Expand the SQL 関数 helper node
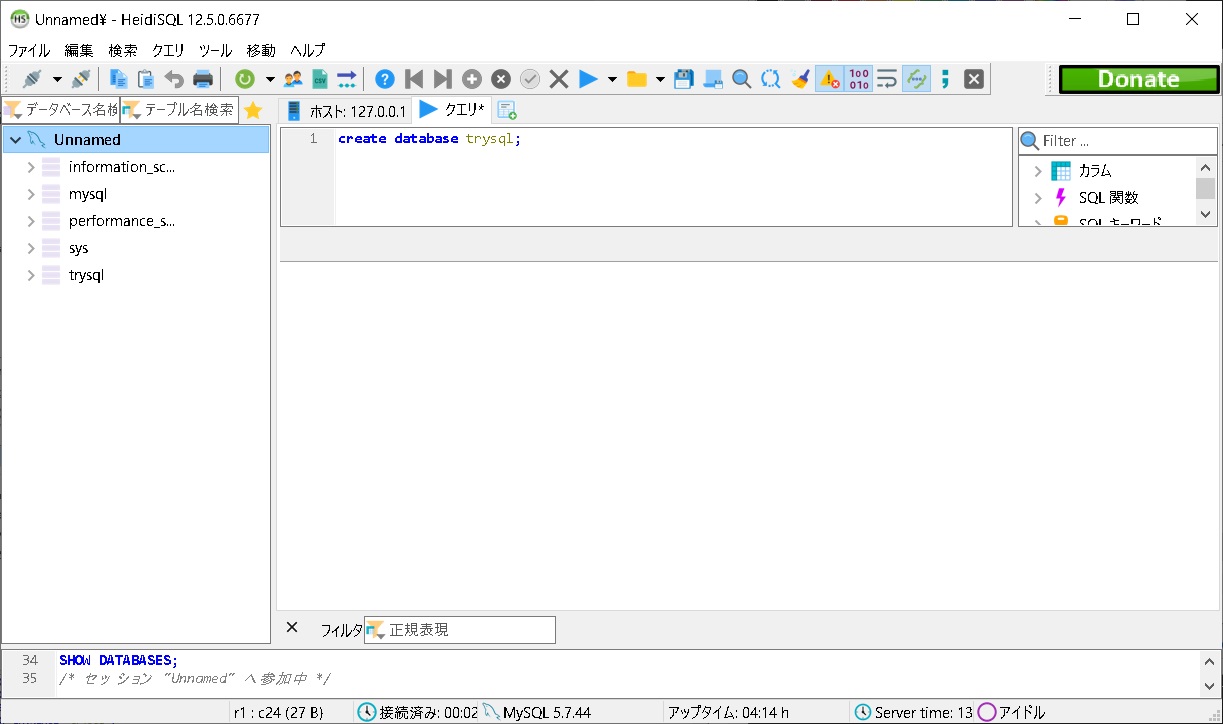Image resolution: width=1223 pixels, height=724 pixels. click(x=1037, y=198)
